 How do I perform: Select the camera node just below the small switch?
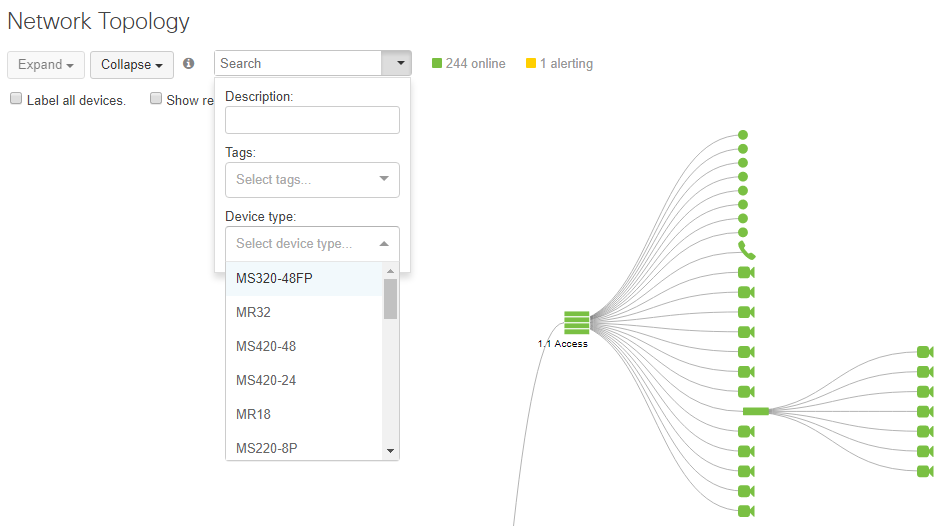point(746,431)
